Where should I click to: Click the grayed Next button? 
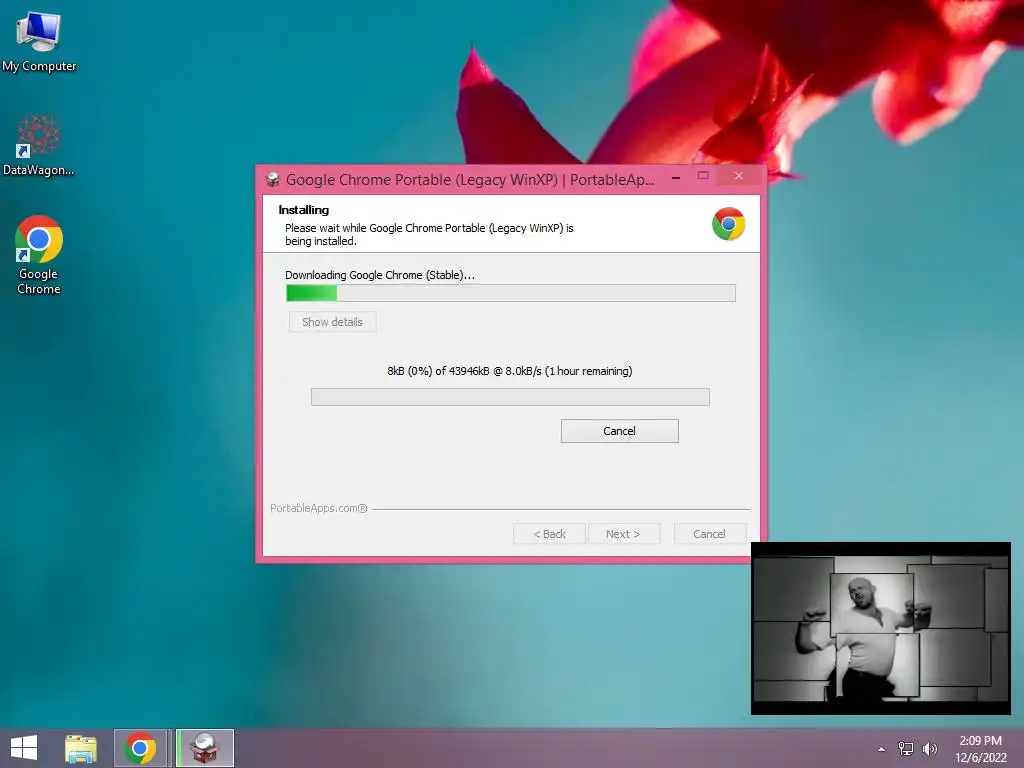click(x=624, y=534)
